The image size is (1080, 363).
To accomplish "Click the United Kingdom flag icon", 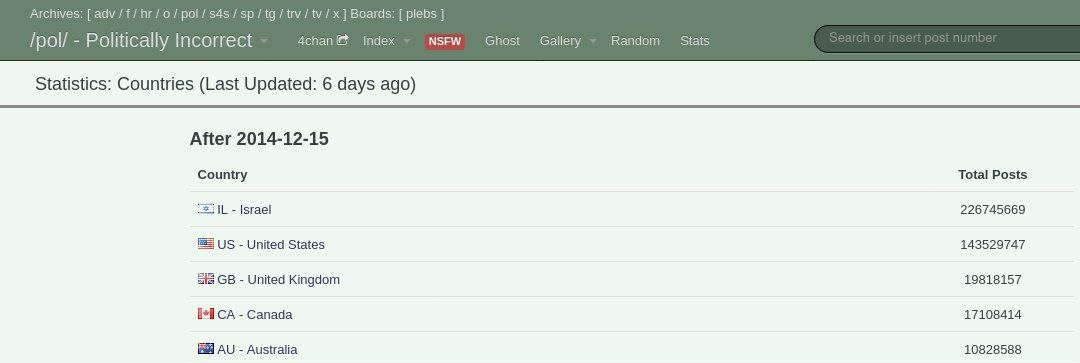I will tap(205, 279).
